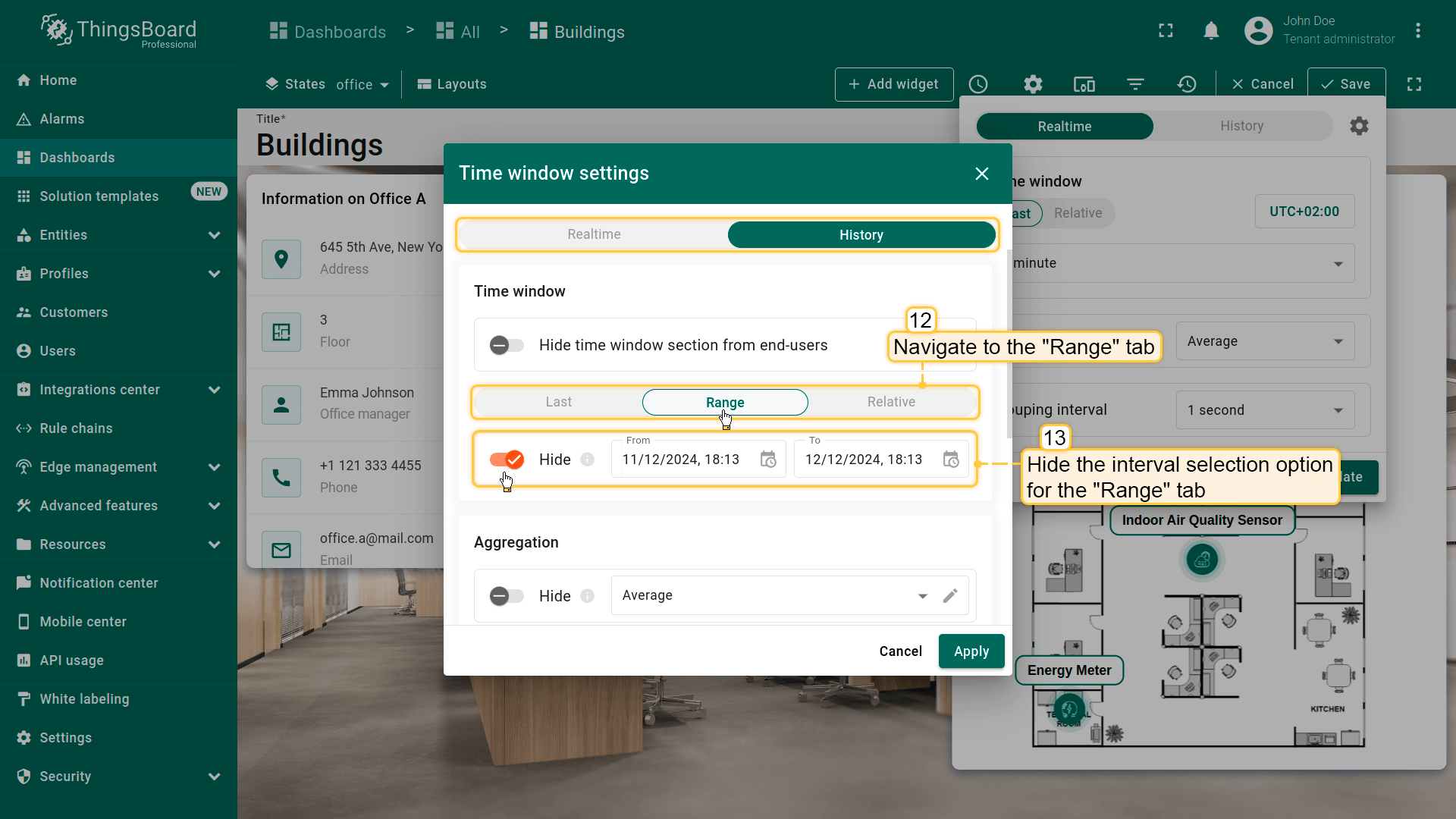
Task: Open dashboard settings gear icon
Action: 1033,84
